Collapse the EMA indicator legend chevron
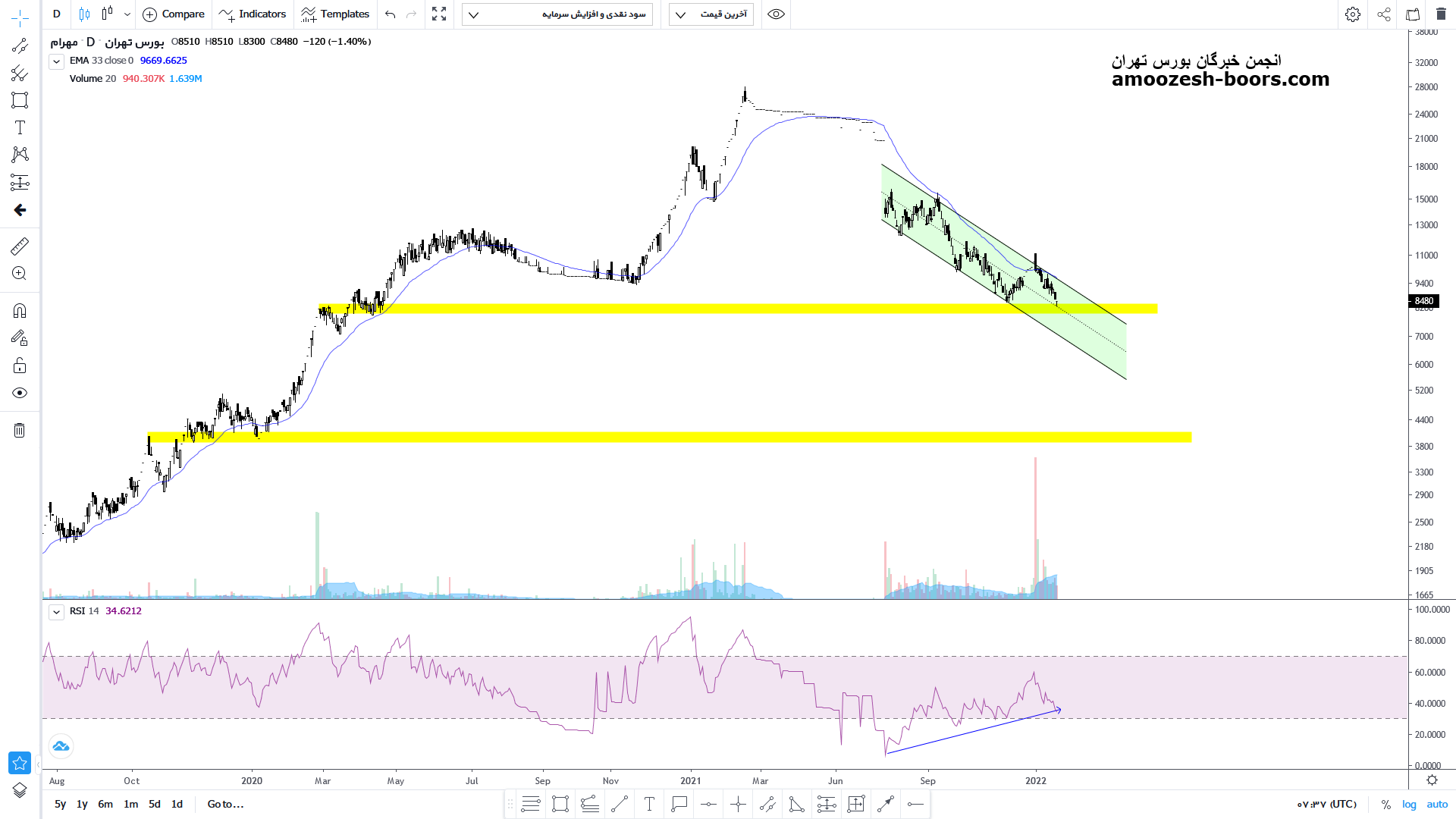 [x=56, y=61]
